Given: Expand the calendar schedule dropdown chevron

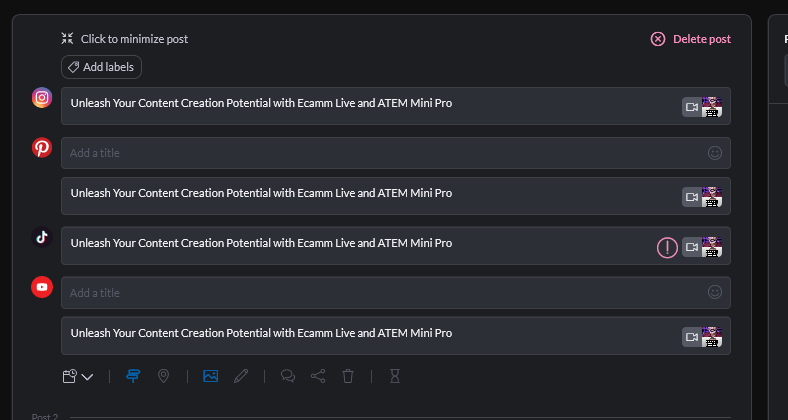Looking at the screenshot, I should point(87,377).
